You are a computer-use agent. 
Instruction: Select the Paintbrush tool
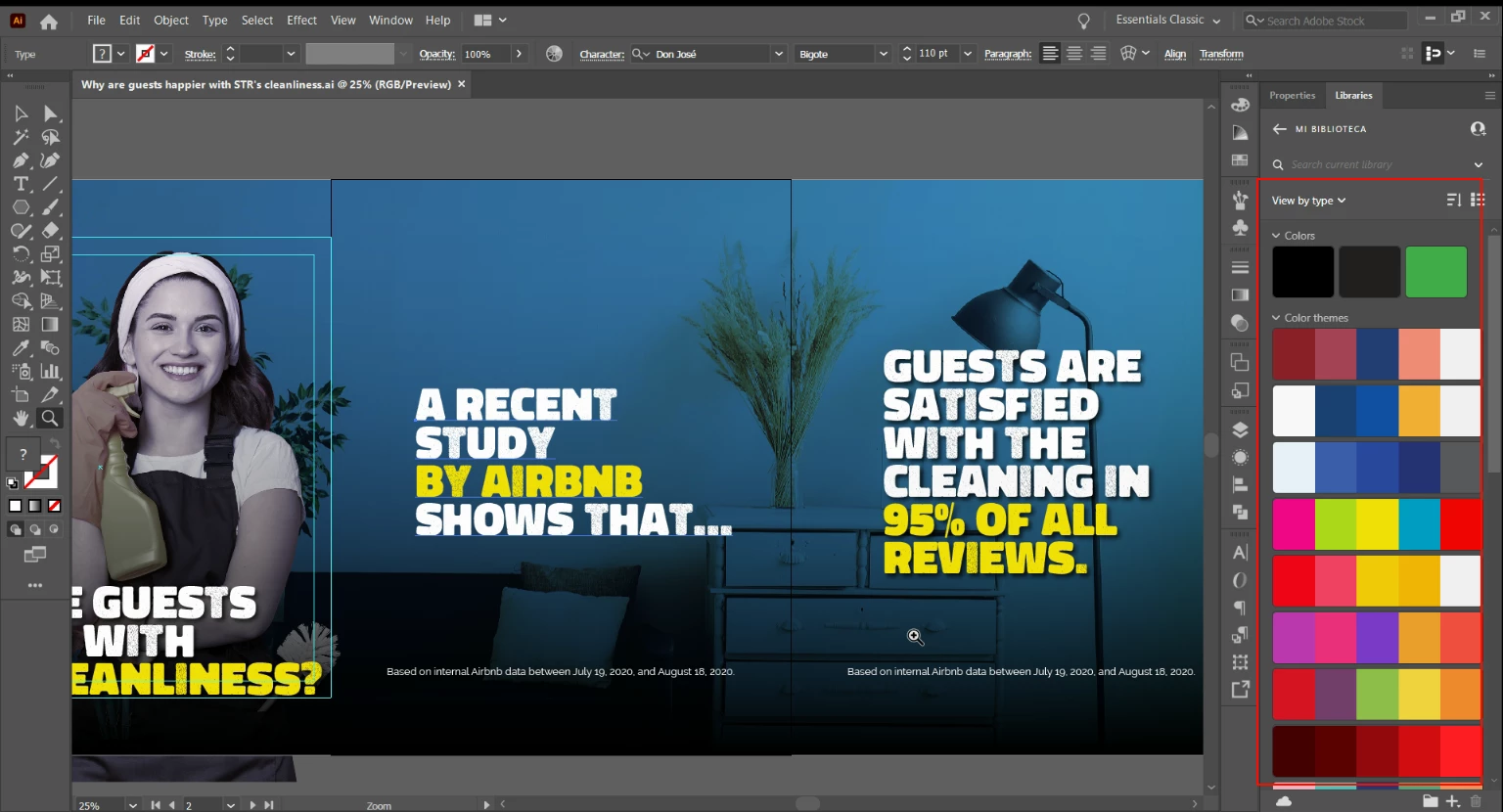pyautogui.click(x=51, y=207)
